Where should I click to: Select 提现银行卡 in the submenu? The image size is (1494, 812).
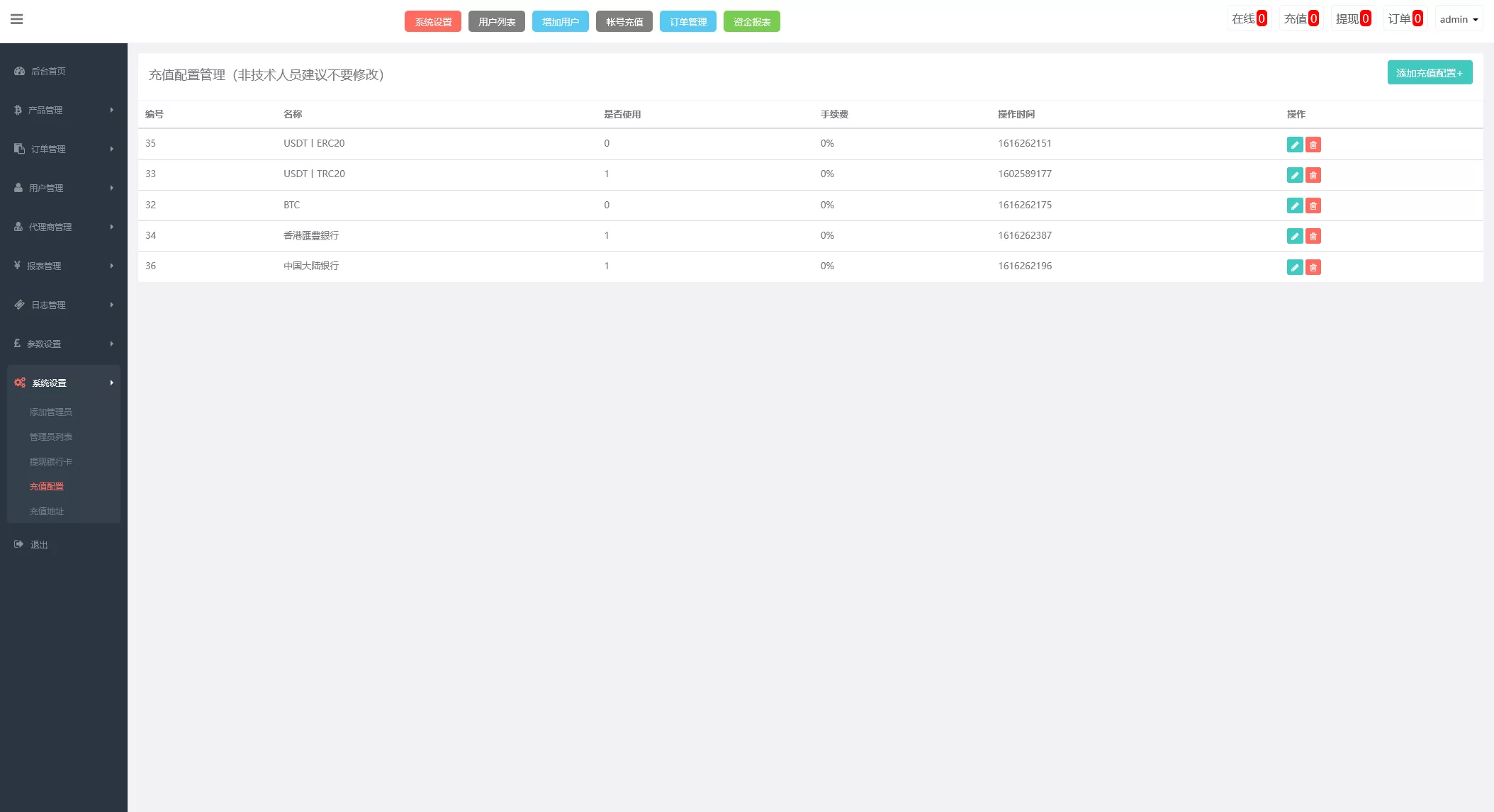[50, 461]
